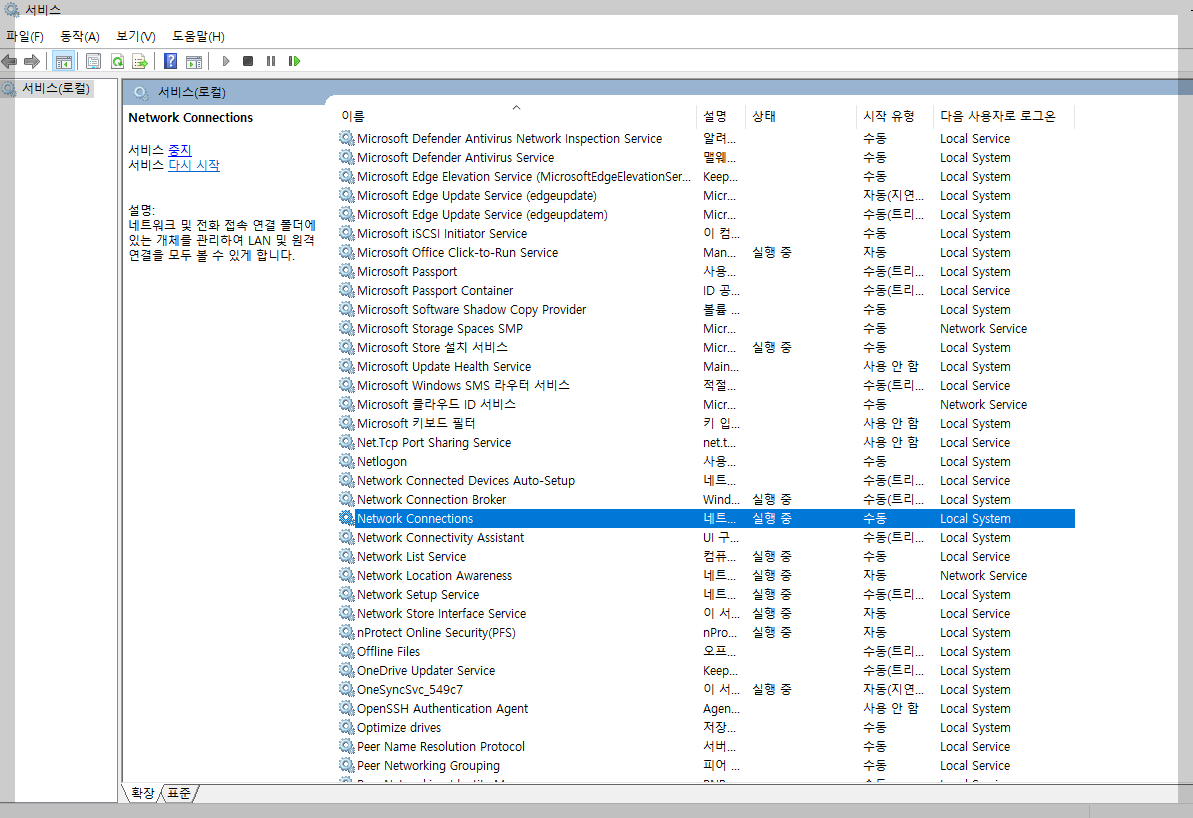
Task: Click gear icon of Microsoft Storage Spaces SMP
Action: pos(346,328)
